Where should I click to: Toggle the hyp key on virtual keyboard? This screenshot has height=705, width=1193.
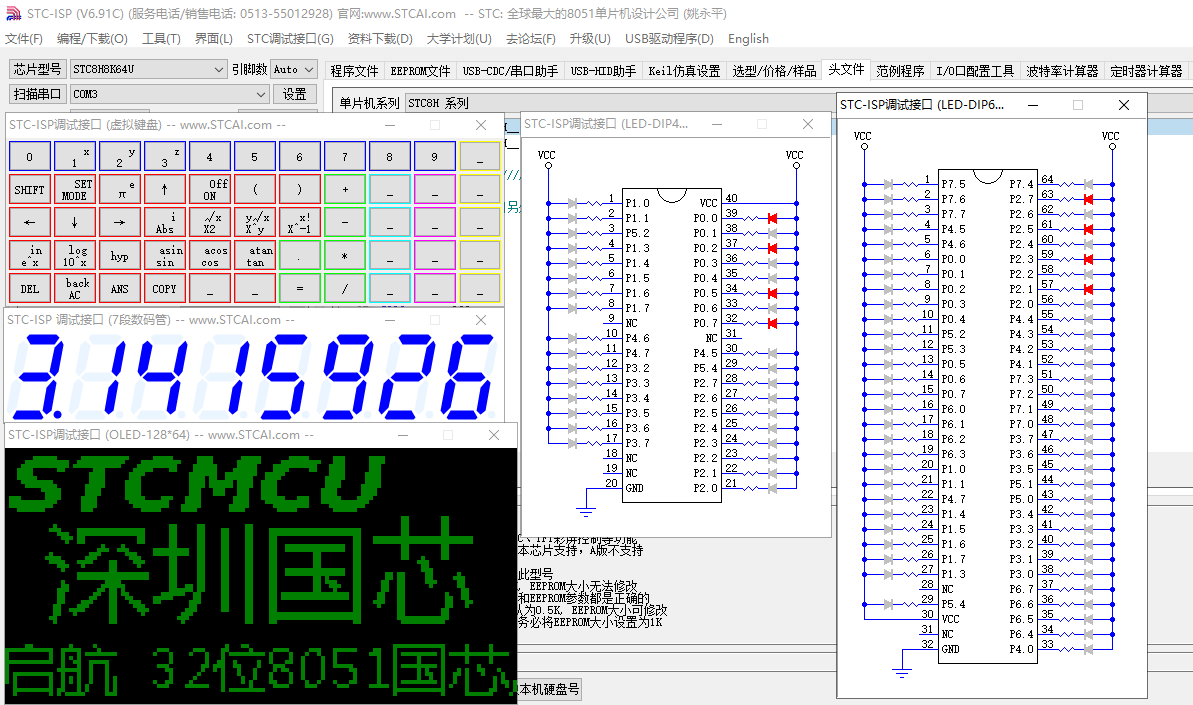click(x=119, y=256)
